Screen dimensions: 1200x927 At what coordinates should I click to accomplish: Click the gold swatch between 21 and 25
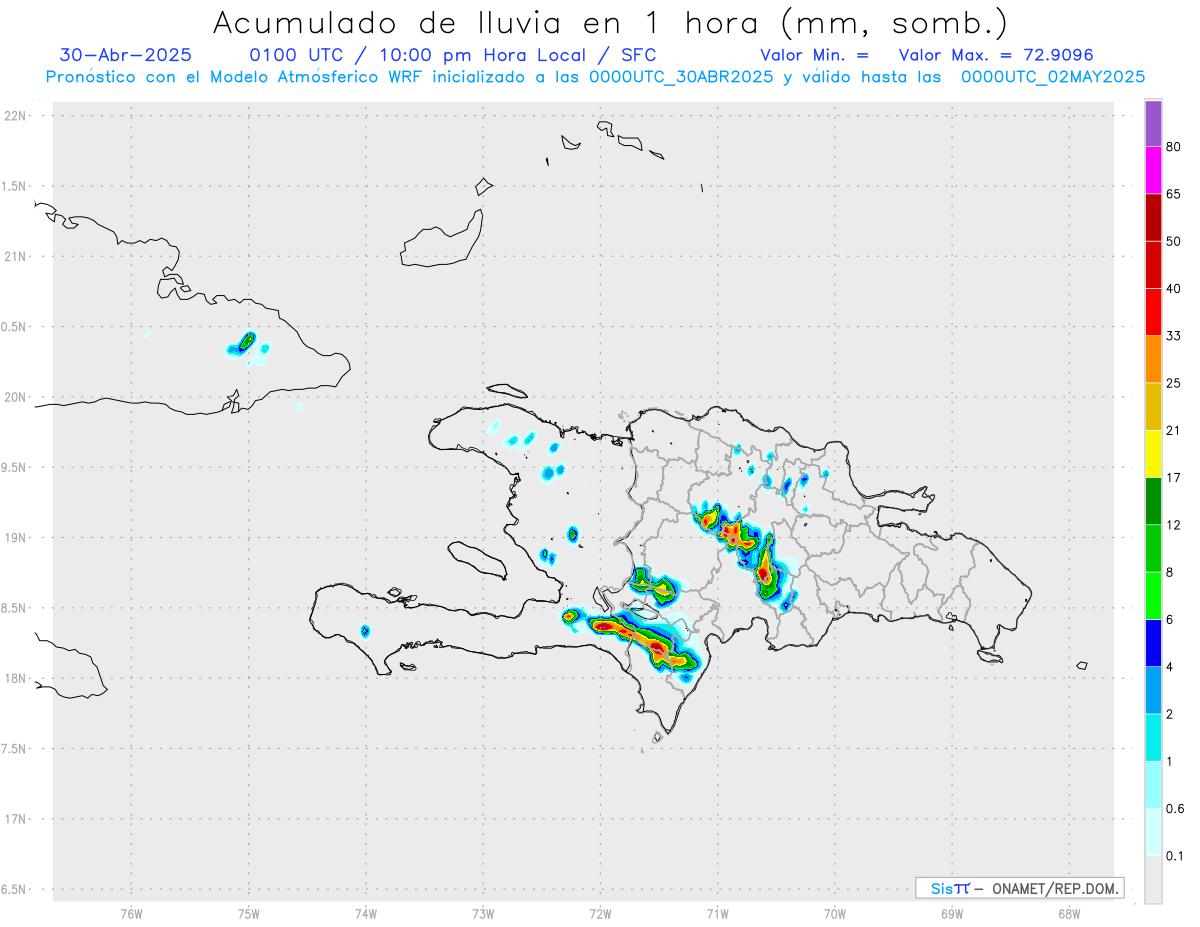tap(1153, 407)
